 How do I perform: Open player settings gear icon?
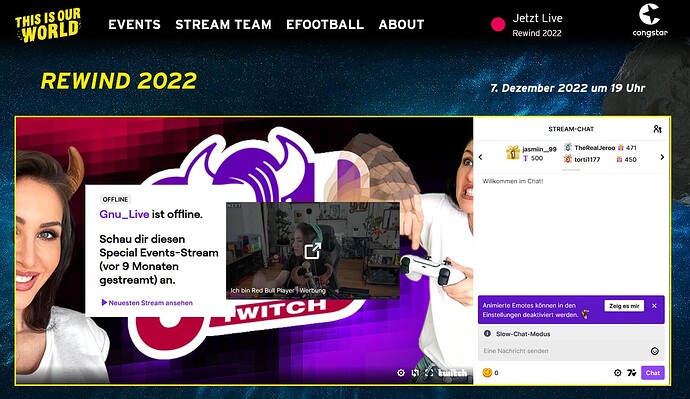click(x=401, y=373)
